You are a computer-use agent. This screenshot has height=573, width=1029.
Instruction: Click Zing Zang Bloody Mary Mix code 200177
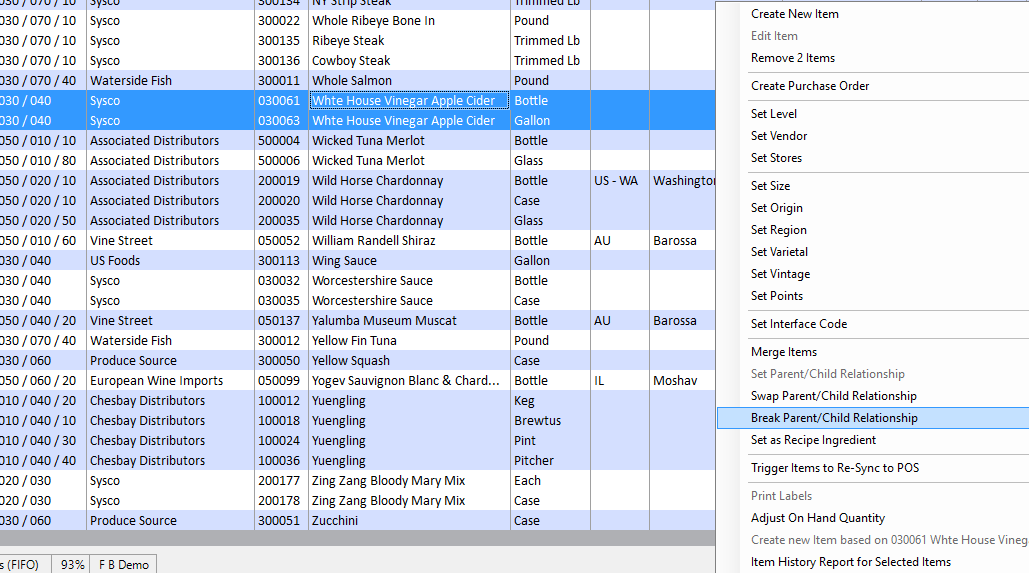pyautogui.click(x=279, y=481)
